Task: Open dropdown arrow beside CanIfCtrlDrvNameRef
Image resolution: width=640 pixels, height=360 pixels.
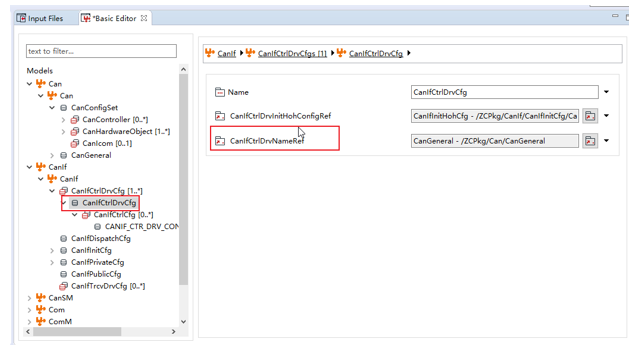Action: [x=607, y=140]
